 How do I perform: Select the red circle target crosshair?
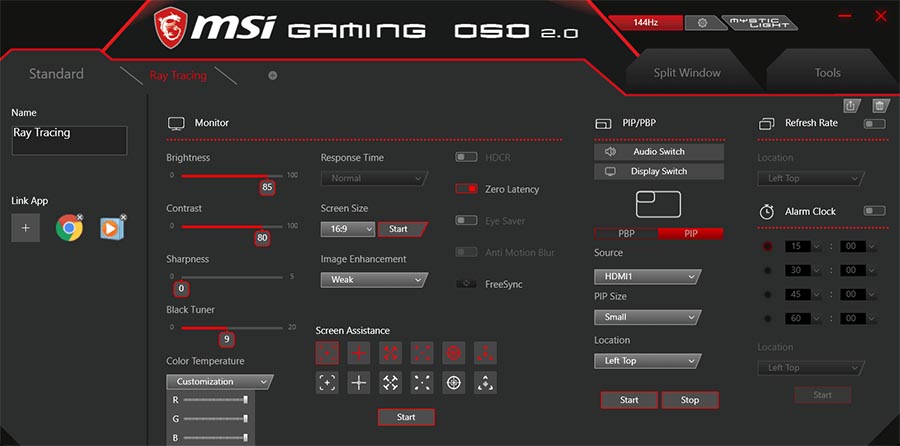click(453, 353)
